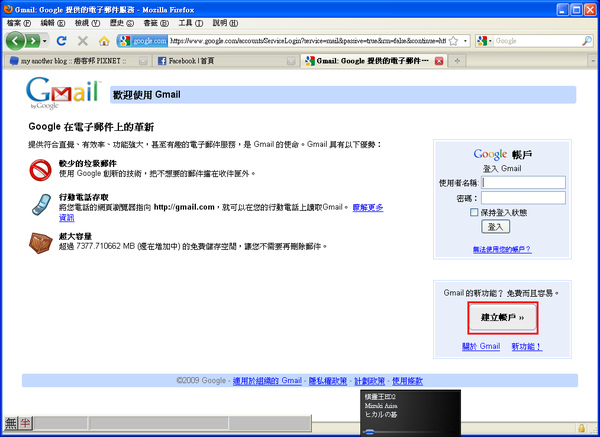Open the 瞭解更多資訊 learn more link
The width and height of the screenshot is (600, 437).
pyautogui.click(x=368, y=207)
